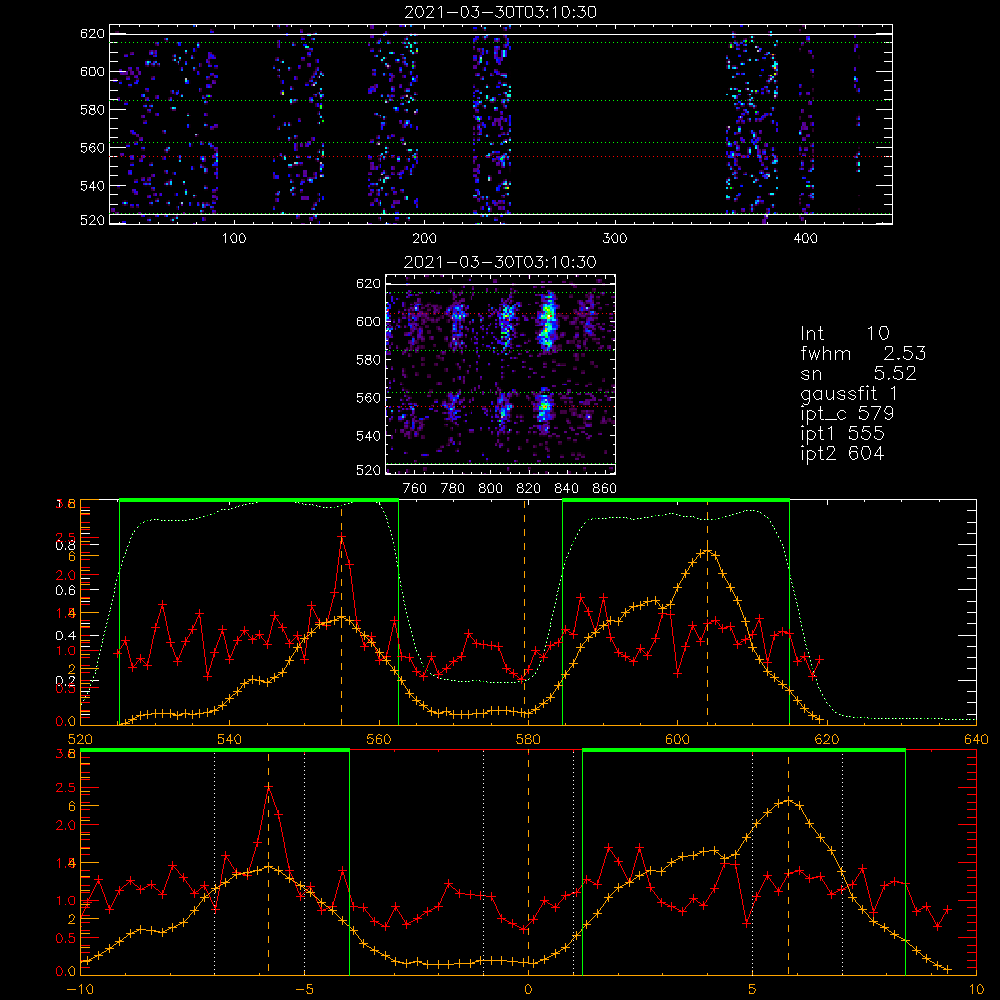Click x-axis label 540 of the profile plot
Viewport: 1000px width, 1000px height.
click(230, 740)
